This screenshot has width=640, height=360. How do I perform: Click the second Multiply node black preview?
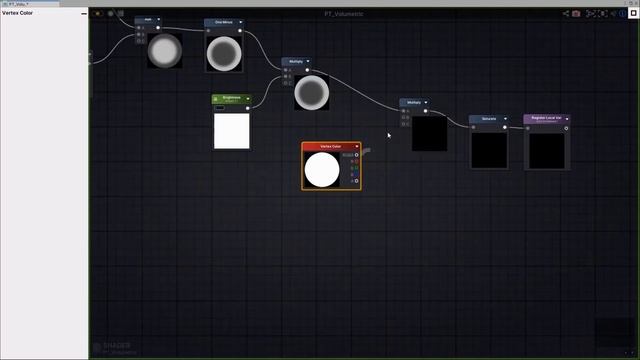(429, 133)
